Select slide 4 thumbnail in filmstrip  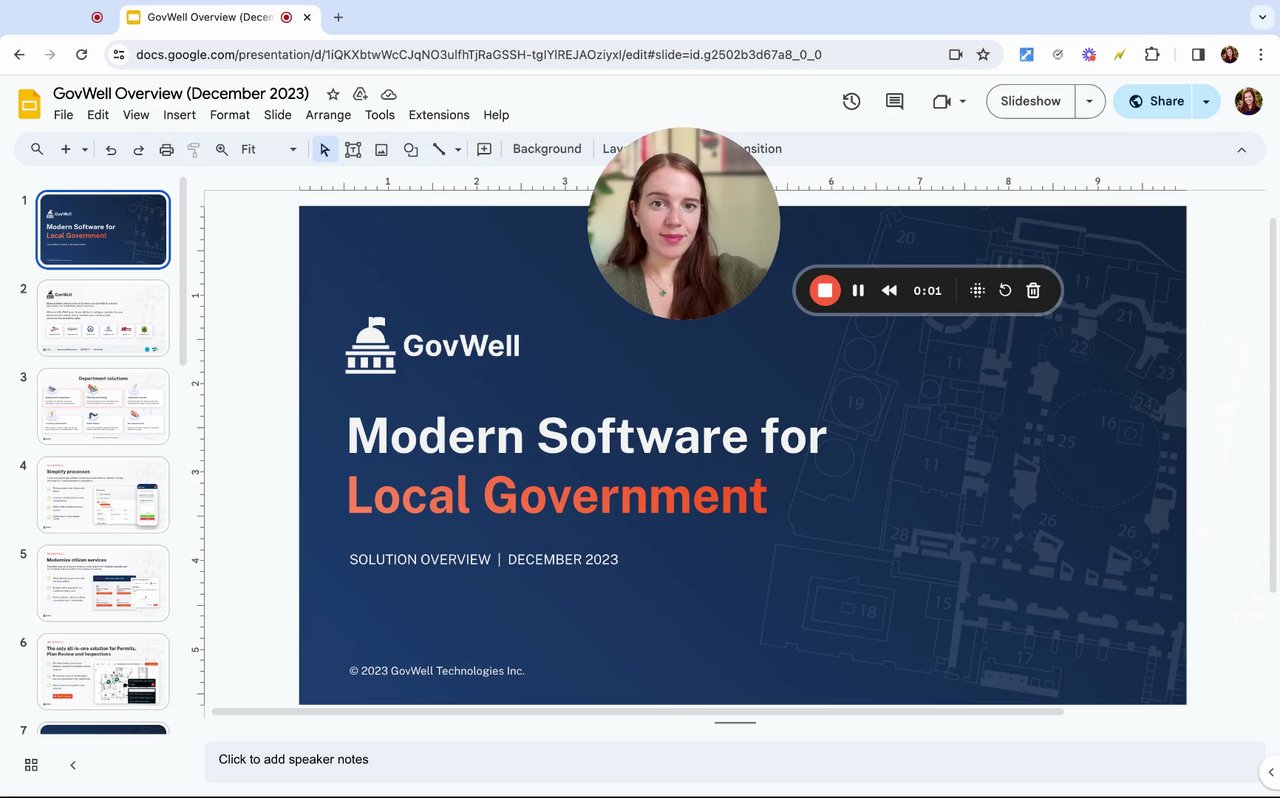[x=103, y=494]
